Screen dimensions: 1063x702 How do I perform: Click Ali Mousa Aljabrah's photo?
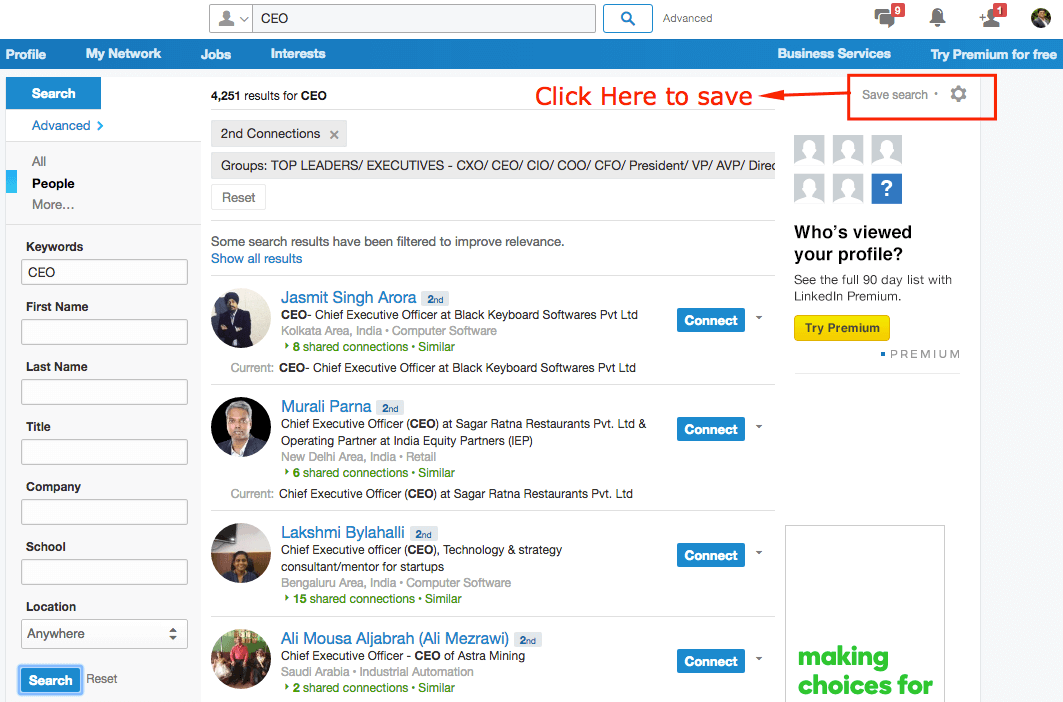[x=241, y=659]
